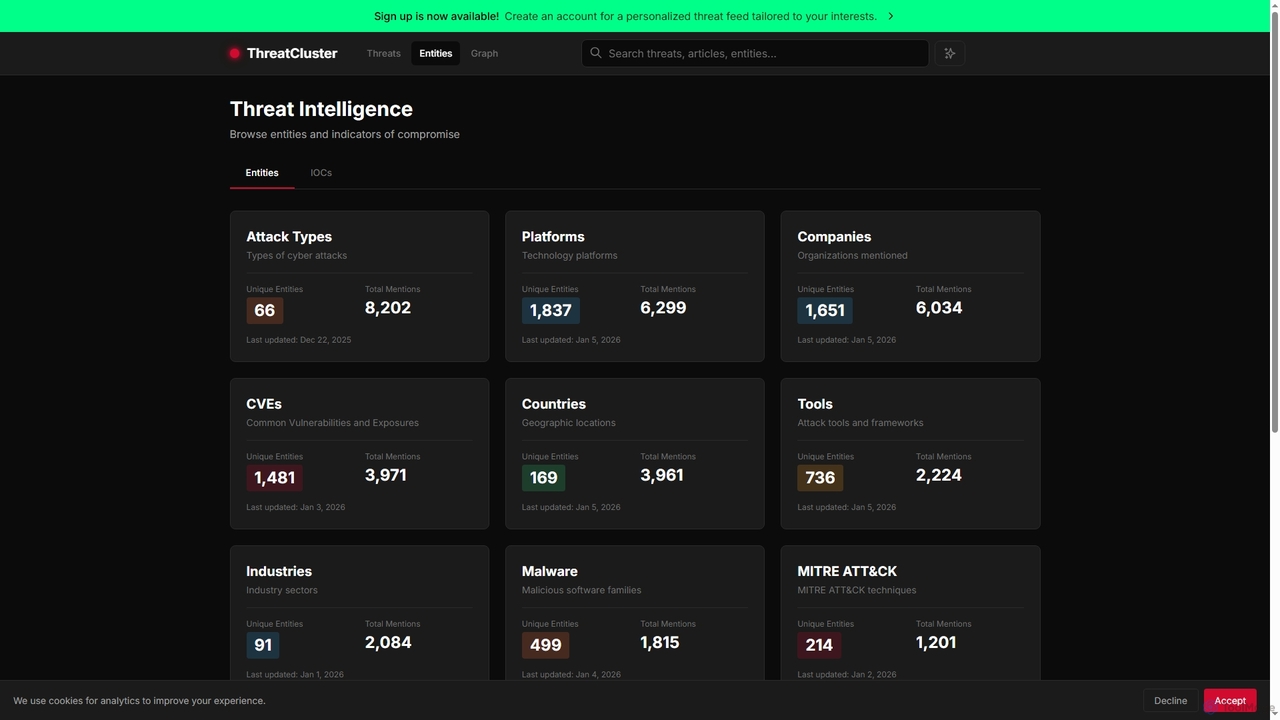Click the 169 Countries badge
The height and width of the screenshot is (720, 1280).
544,478
